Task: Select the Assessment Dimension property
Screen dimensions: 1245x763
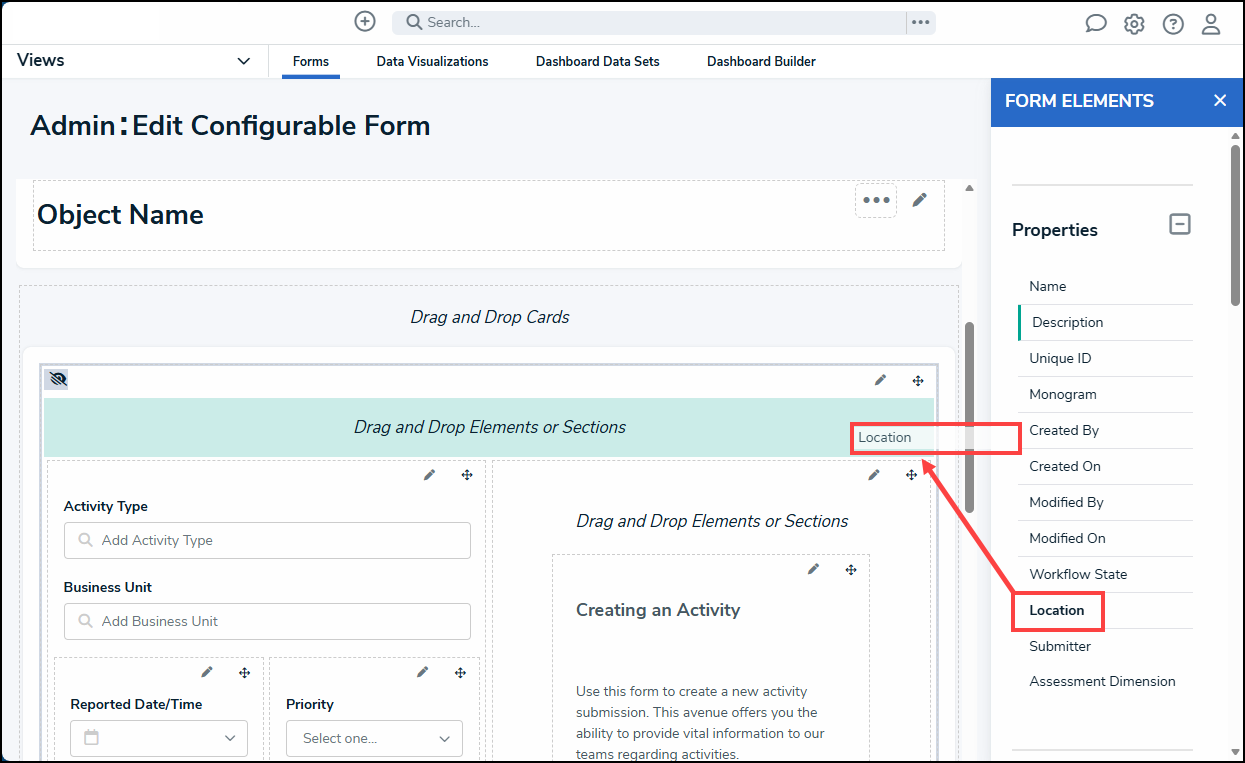Action: point(1102,681)
